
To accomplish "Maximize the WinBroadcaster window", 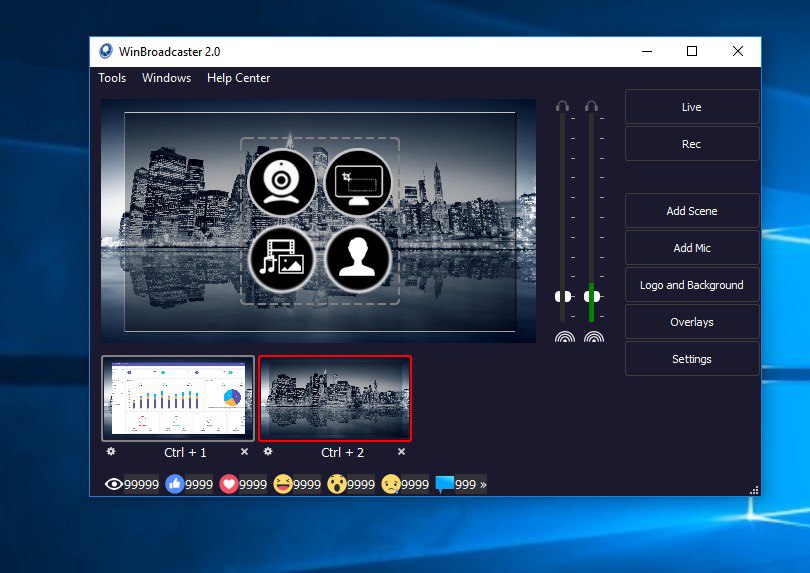I will [x=692, y=51].
